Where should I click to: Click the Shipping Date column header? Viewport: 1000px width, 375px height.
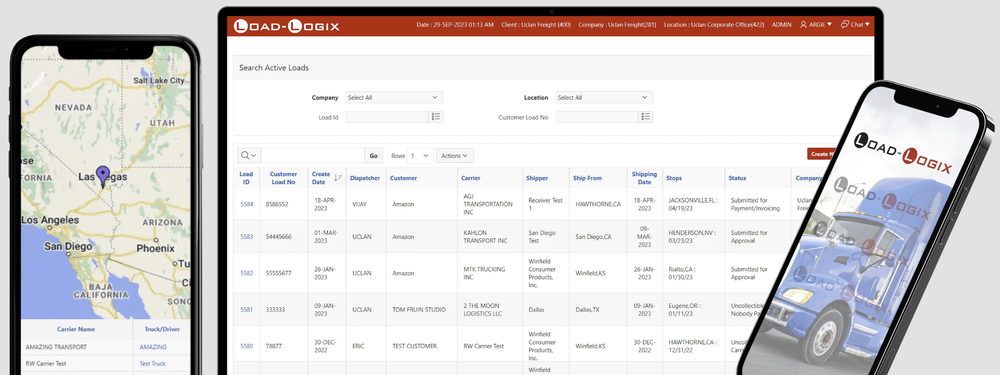[x=644, y=178]
